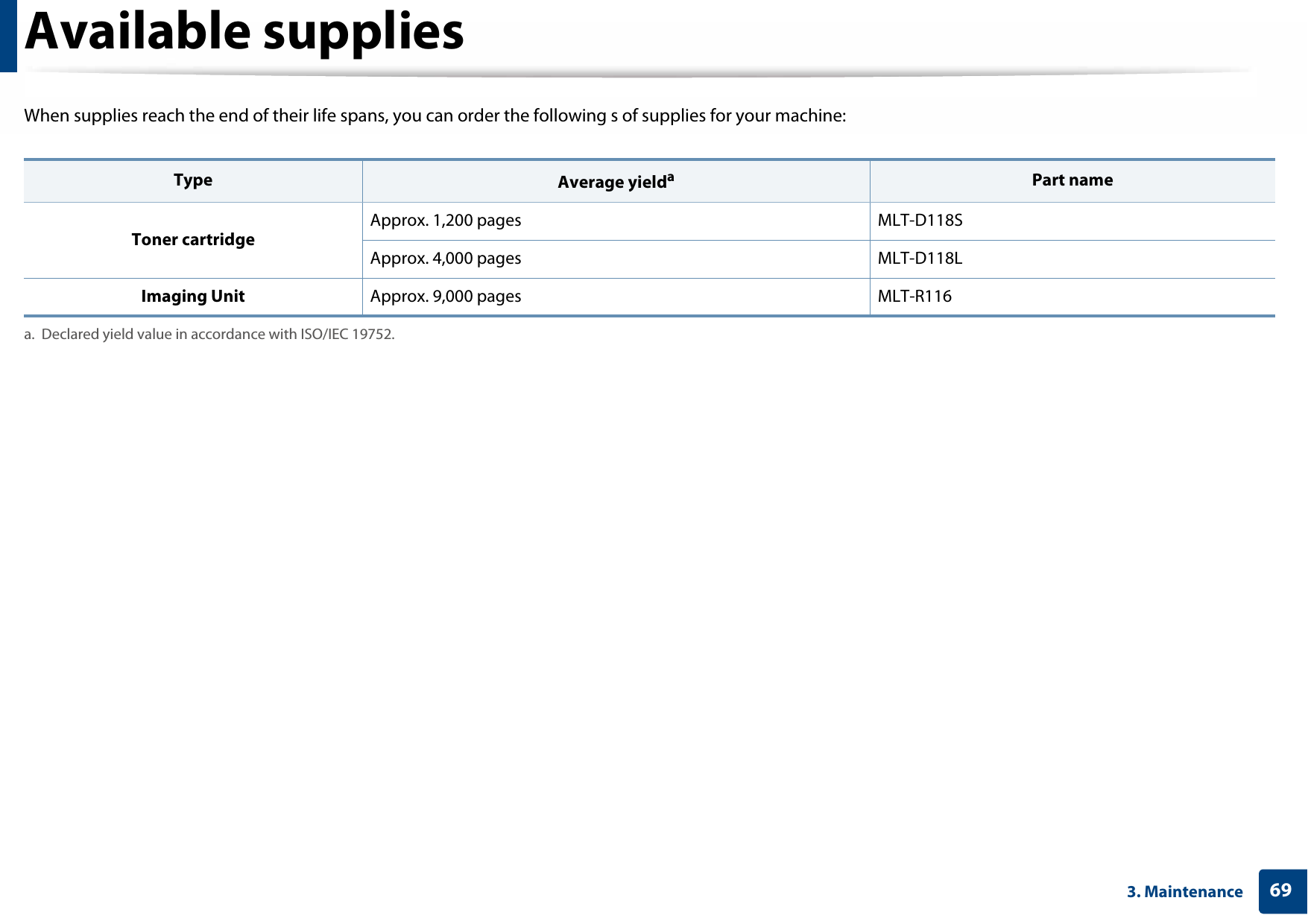Screen dimensions: 1308x924
Task: Click the "Approx. 9,000 pages" cell
Action: (x=446, y=297)
